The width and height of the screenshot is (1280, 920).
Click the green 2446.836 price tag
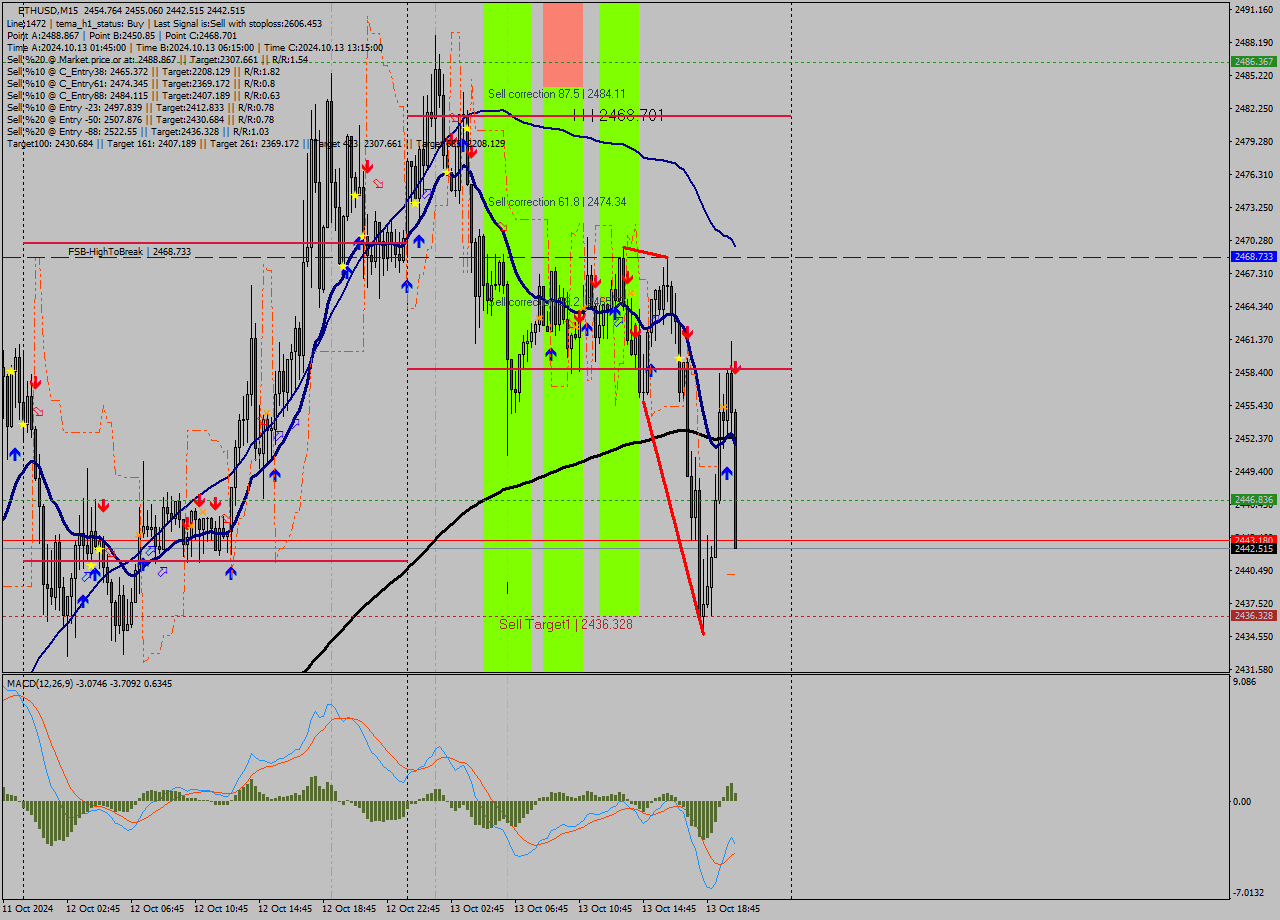click(x=1254, y=500)
